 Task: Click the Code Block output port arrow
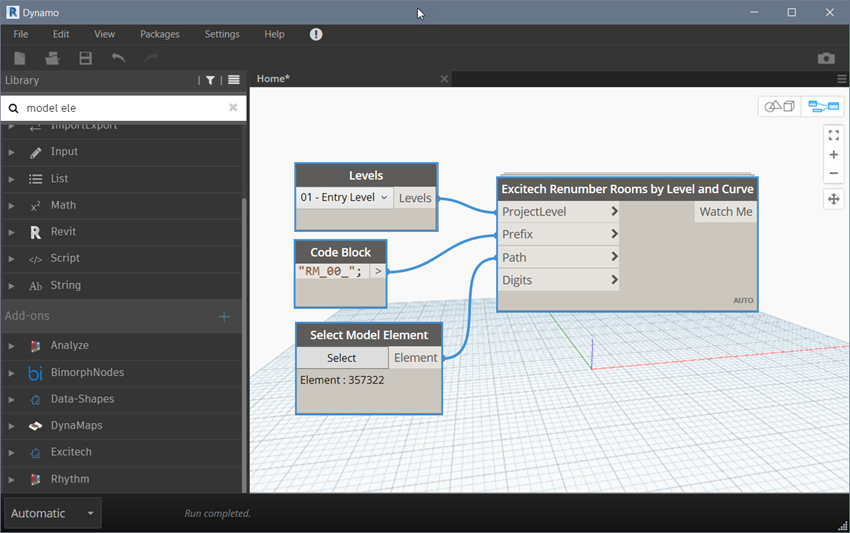point(378,271)
